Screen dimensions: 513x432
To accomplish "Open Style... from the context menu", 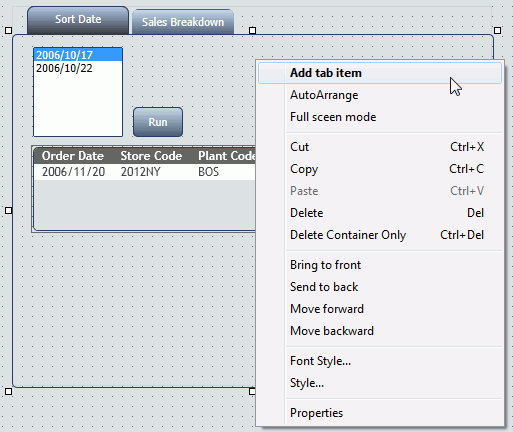I will pyautogui.click(x=380, y=383).
